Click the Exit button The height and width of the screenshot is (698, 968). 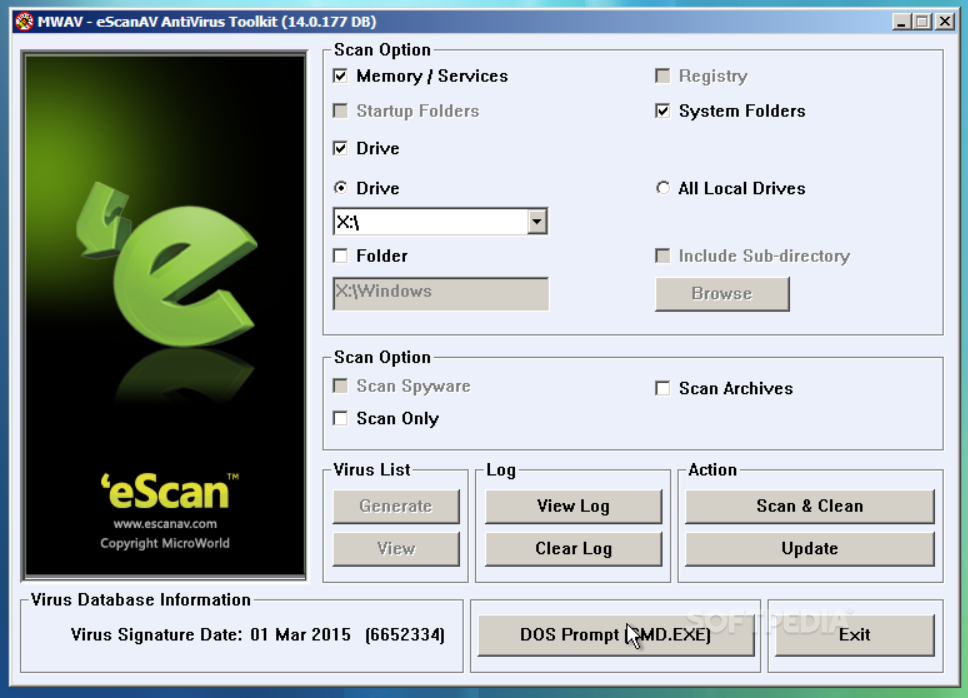click(x=854, y=635)
